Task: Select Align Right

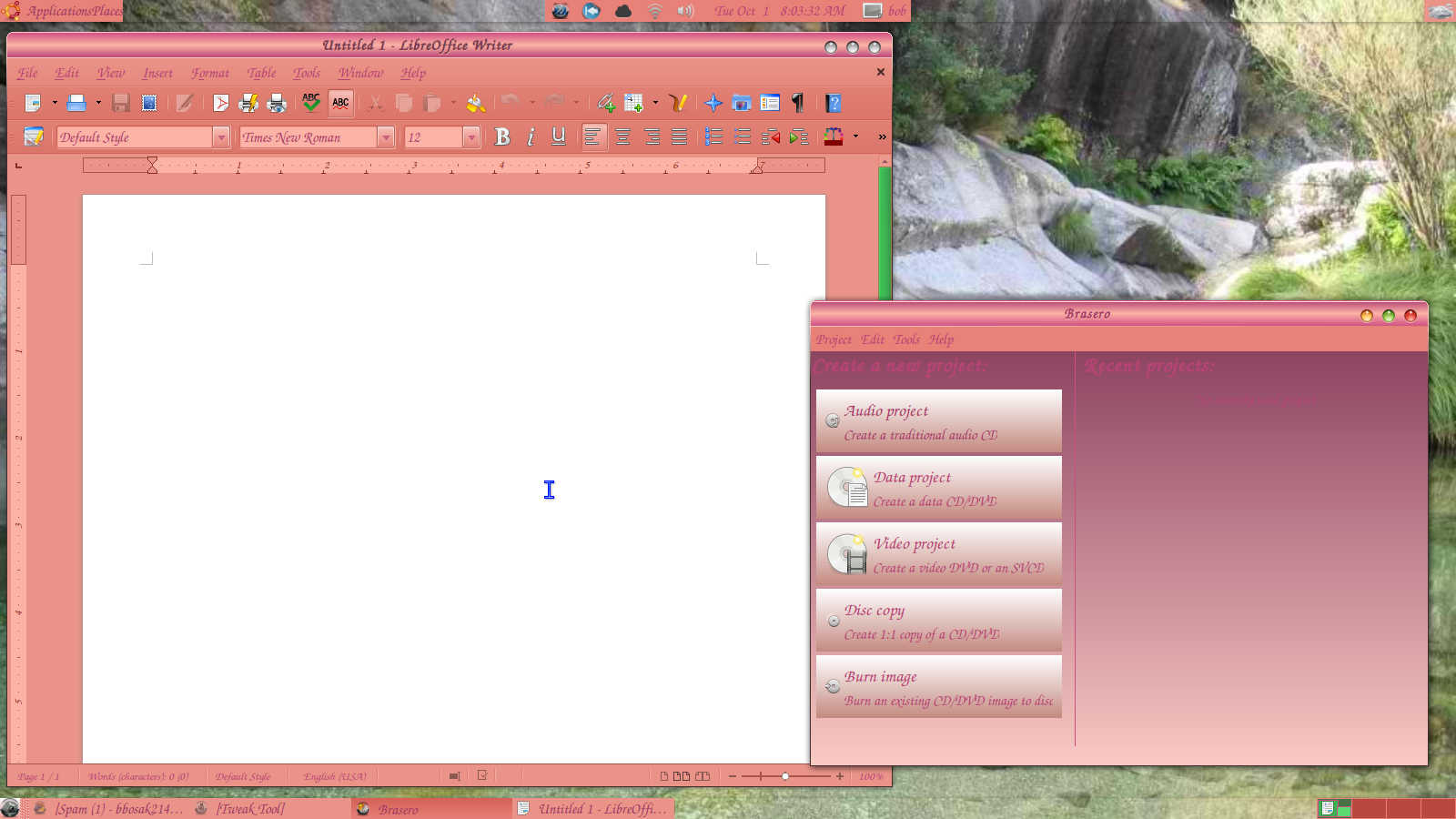Action: point(652,136)
